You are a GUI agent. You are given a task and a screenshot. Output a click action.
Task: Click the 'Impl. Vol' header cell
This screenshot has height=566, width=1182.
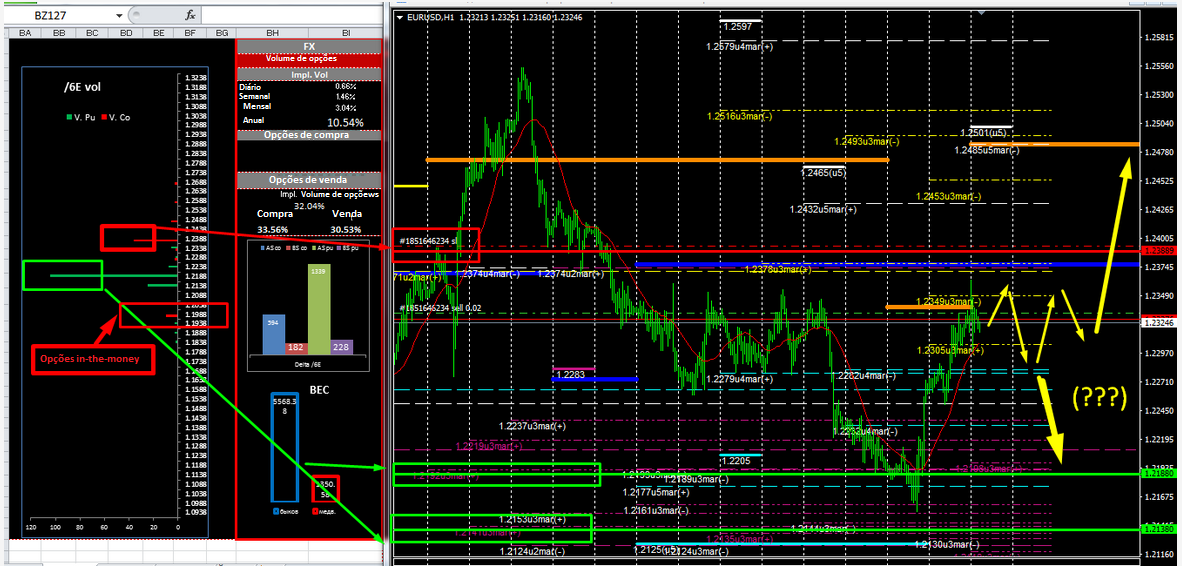[308, 73]
